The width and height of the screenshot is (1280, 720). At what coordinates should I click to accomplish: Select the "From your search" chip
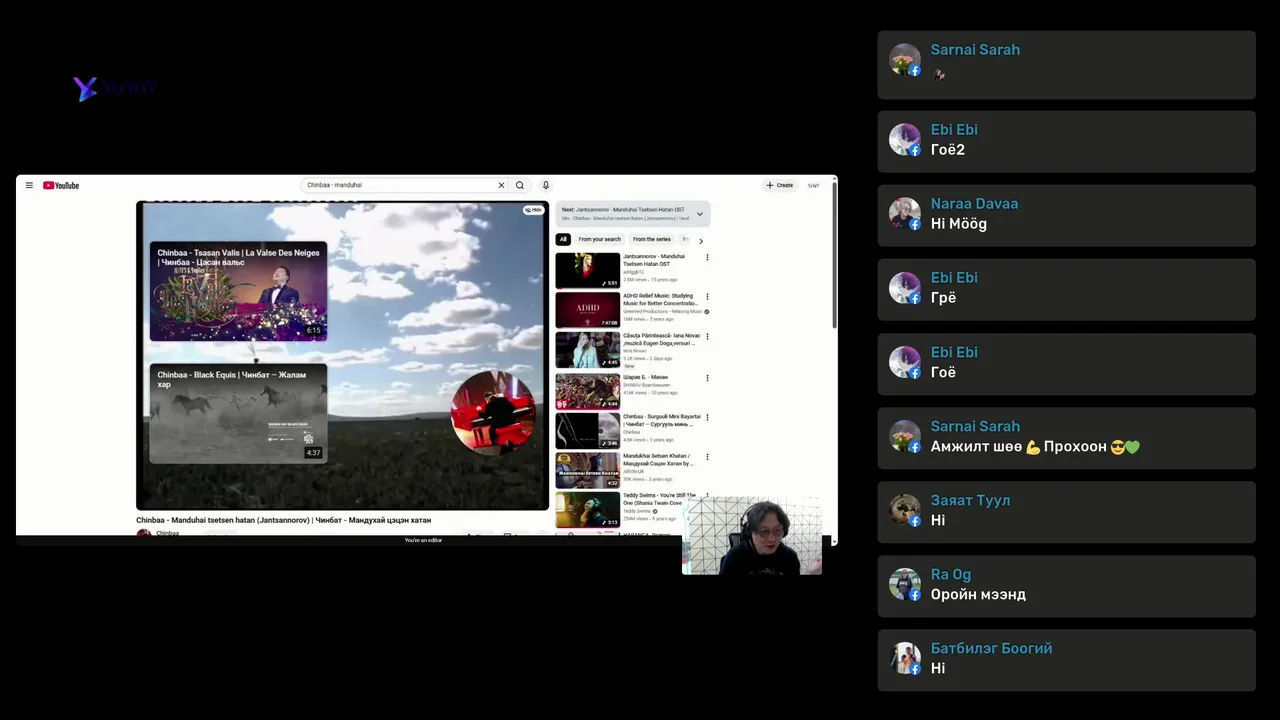600,239
